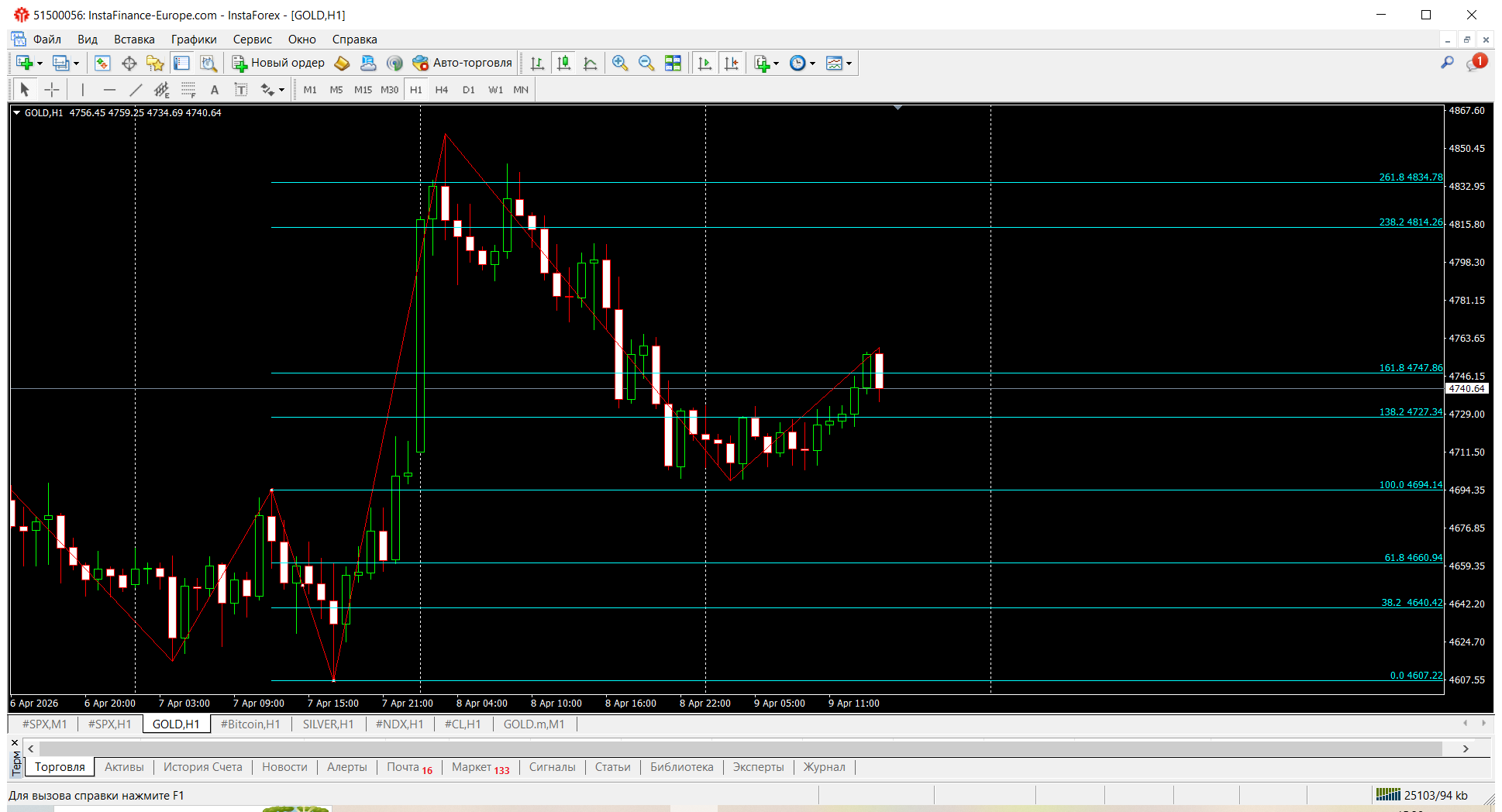Click the Tile Windows grid icon
The height and width of the screenshot is (812, 1502).
(673, 64)
